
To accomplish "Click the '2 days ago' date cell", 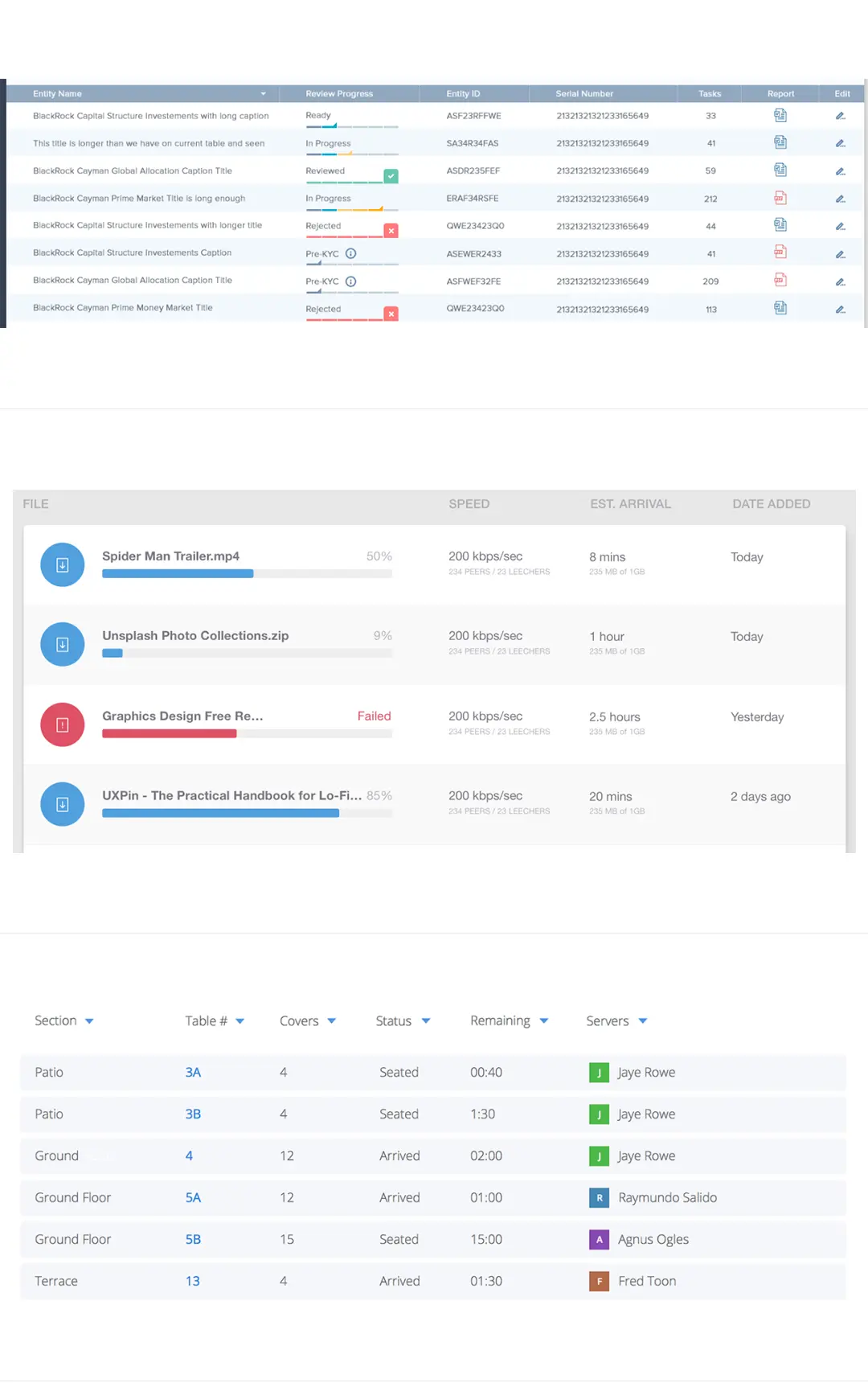I will click(760, 797).
